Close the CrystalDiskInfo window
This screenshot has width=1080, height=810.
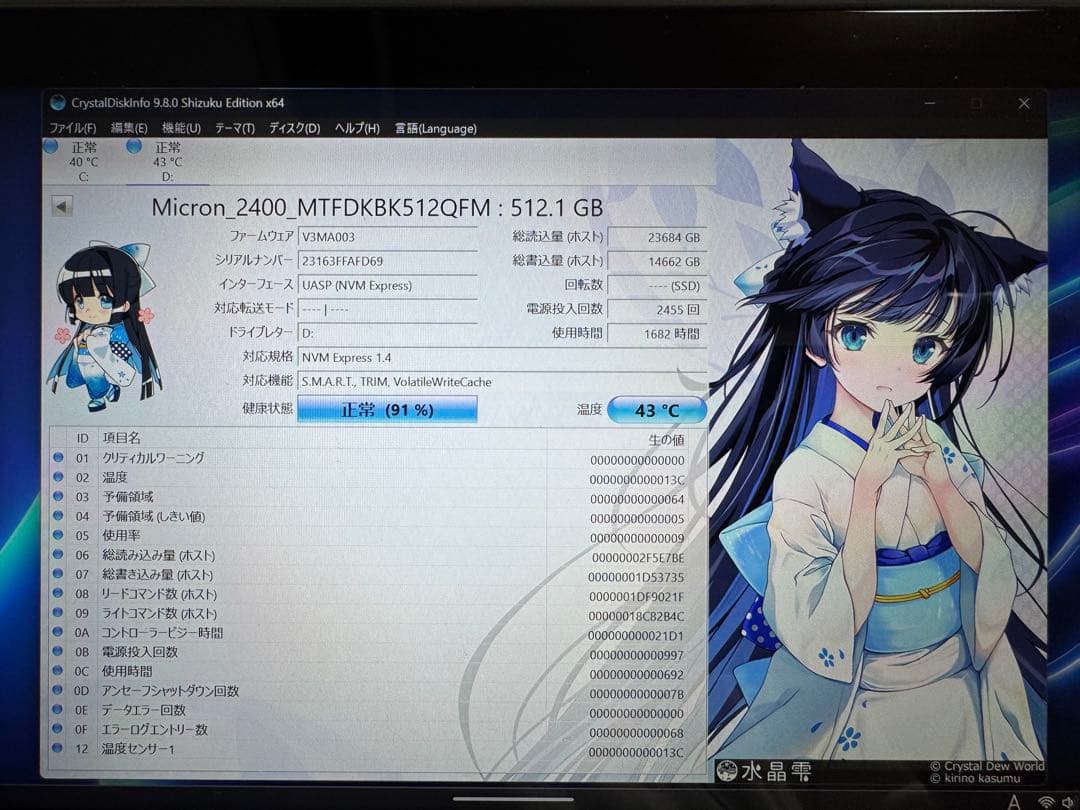pyautogui.click(x=1024, y=103)
